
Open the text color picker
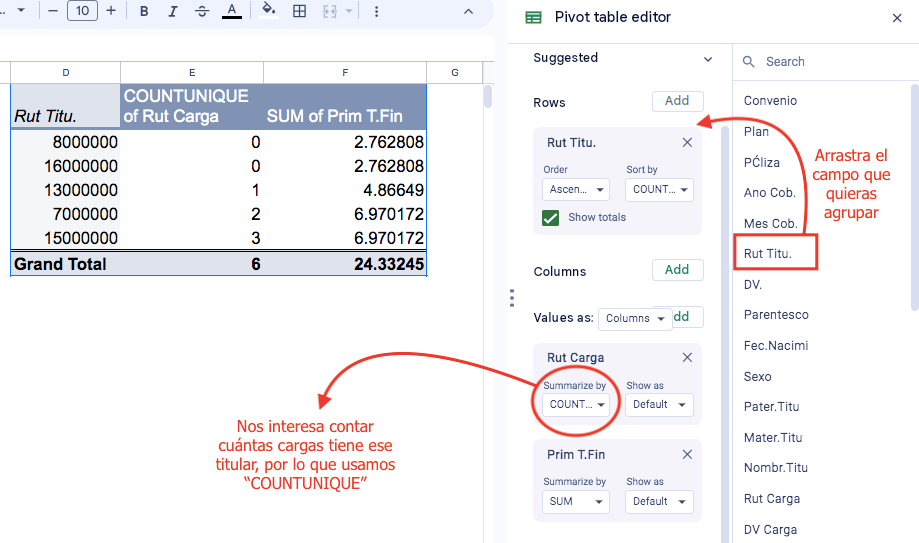point(232,11)
